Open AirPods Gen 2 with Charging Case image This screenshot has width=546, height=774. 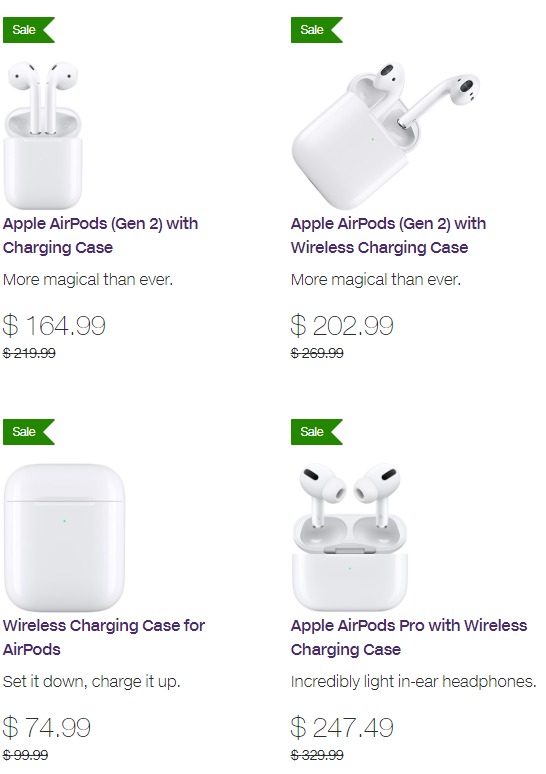[42, 135]
